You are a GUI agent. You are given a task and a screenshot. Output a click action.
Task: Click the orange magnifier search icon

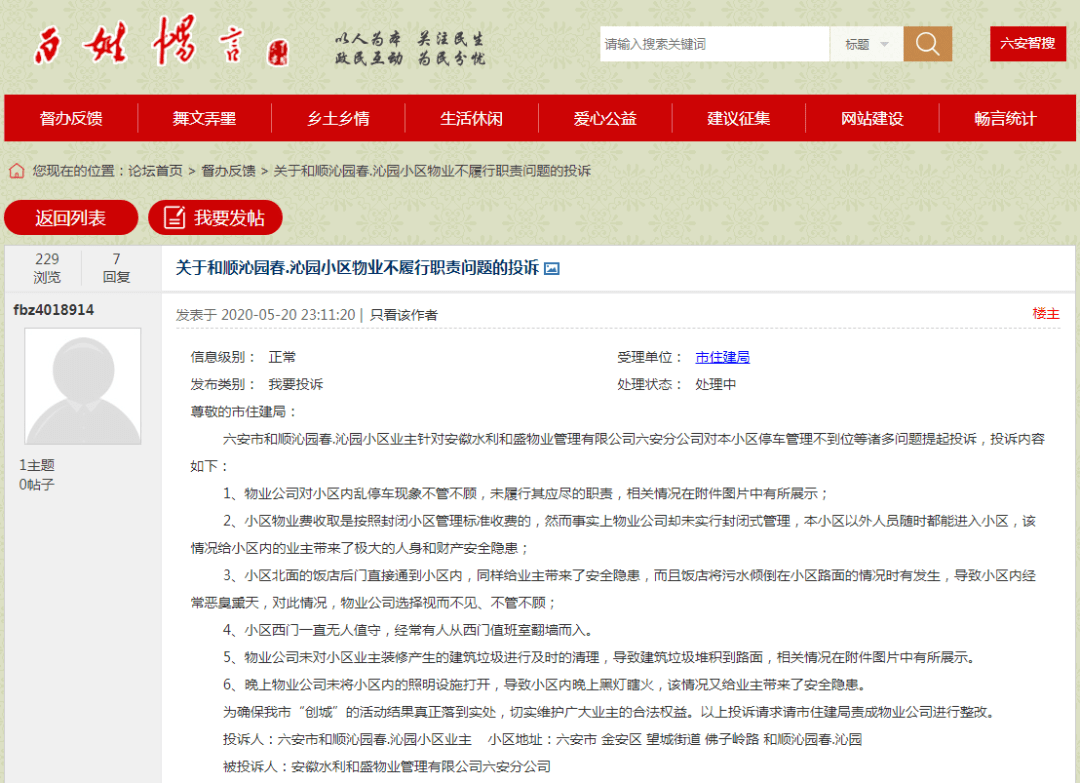click(927, 44)
